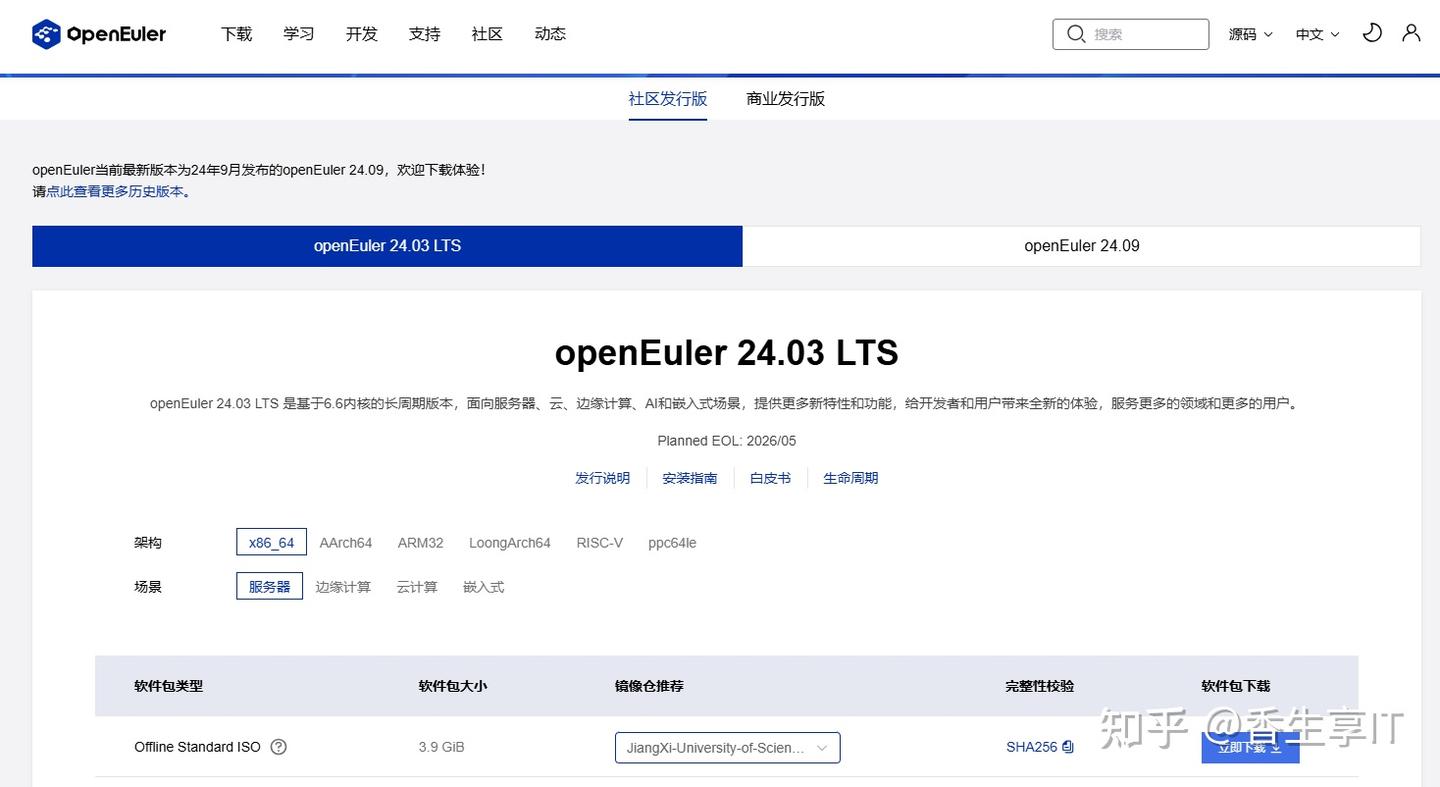The width and height of the screenshot is (1440, 787).
Task: Click the copy icon next to SHA256
Action: click(x=1067, y=746)
